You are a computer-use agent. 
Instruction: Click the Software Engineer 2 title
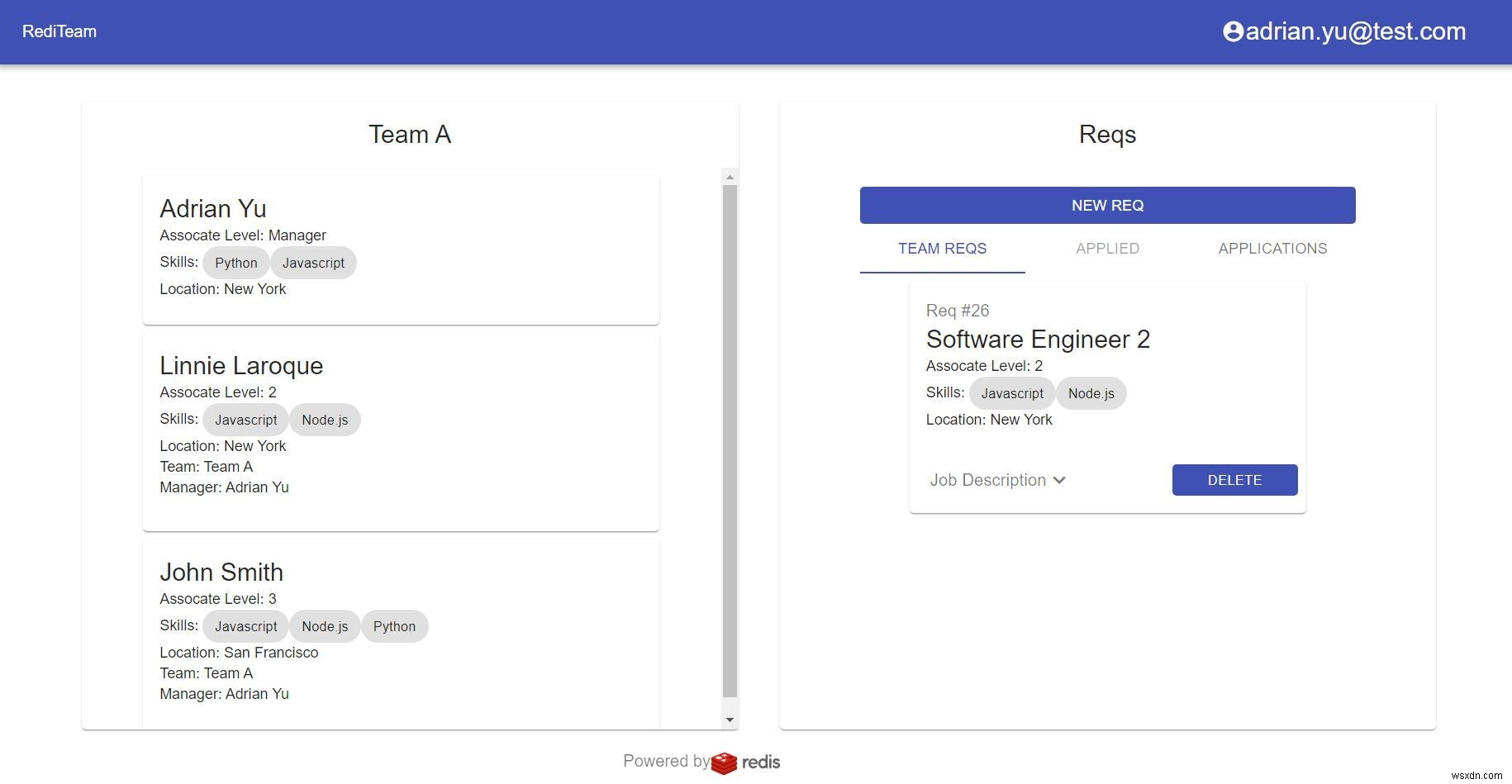[1038, 340]
